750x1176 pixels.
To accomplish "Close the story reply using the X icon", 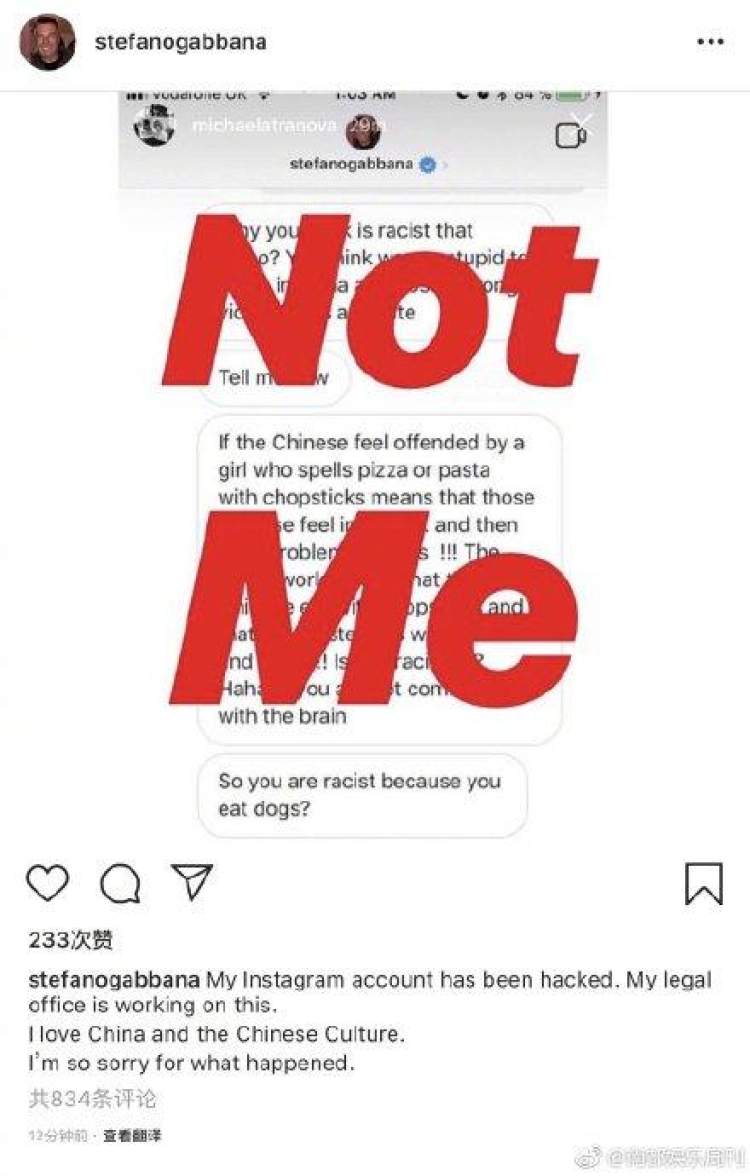I will tap(582, 122).
